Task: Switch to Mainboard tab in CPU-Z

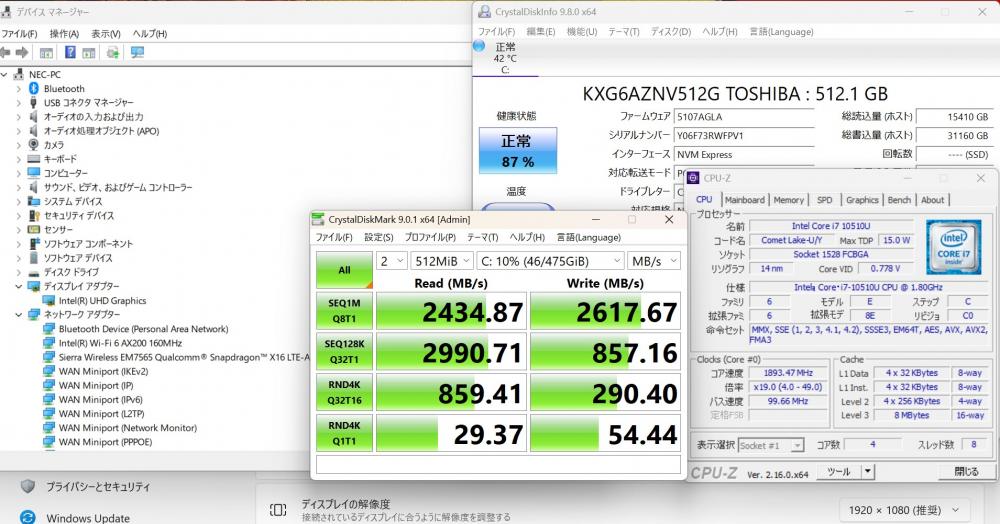Action: click(x=744, y=200)
